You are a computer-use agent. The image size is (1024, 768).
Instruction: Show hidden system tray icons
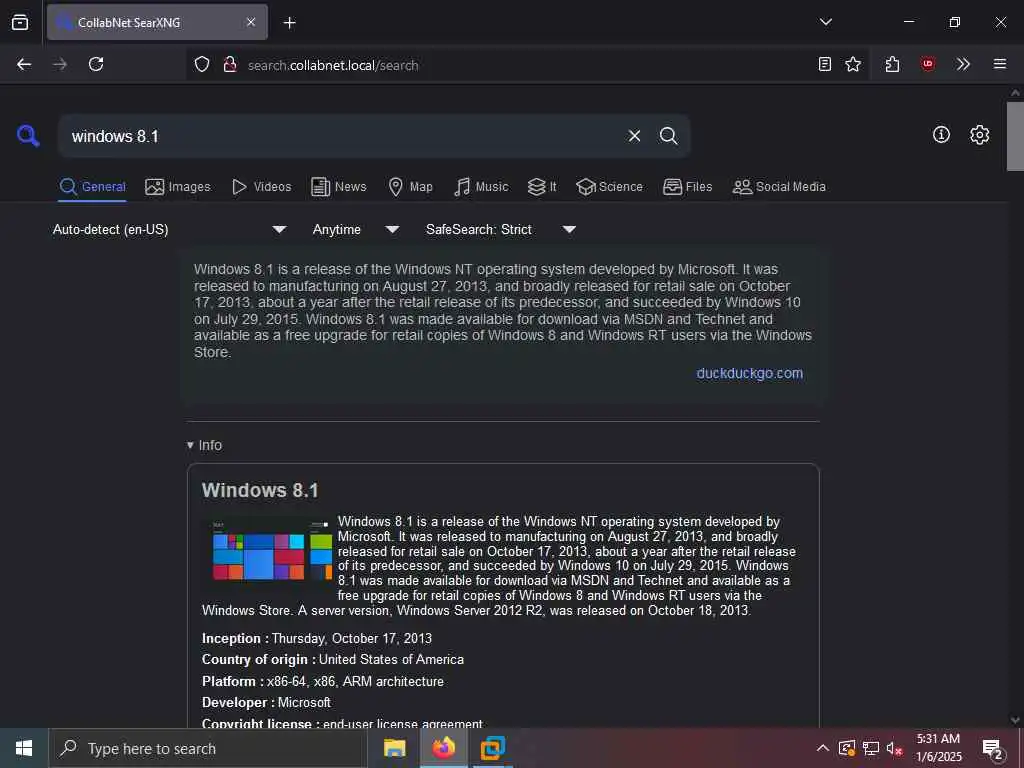[x=823, y=748]
